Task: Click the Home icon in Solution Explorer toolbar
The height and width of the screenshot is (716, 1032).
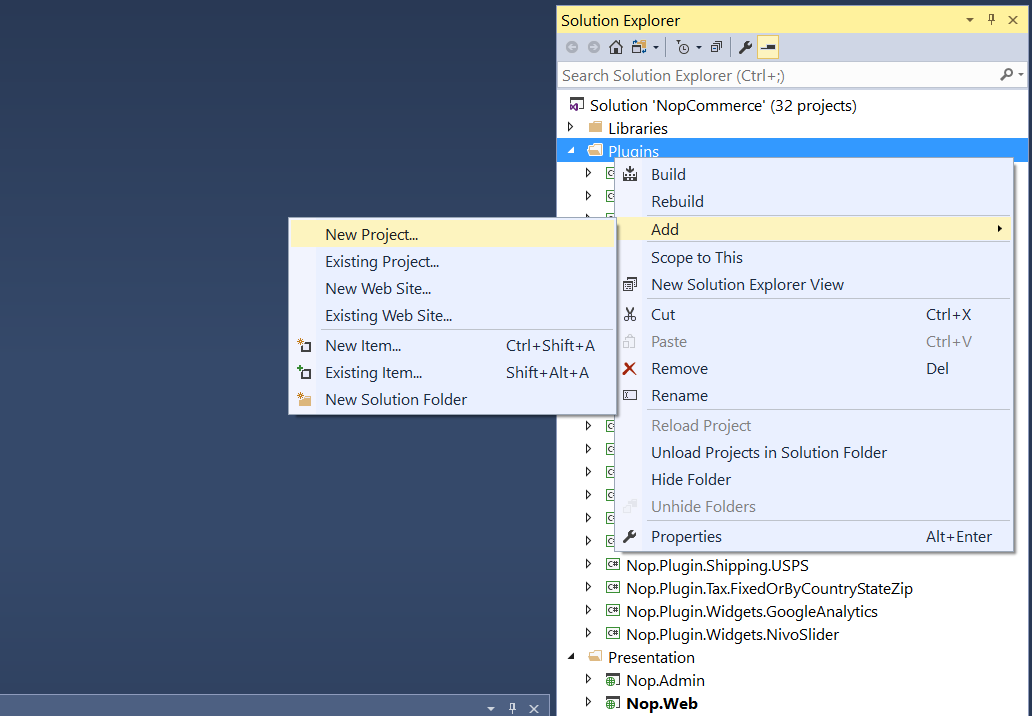Action: (616, 47)
